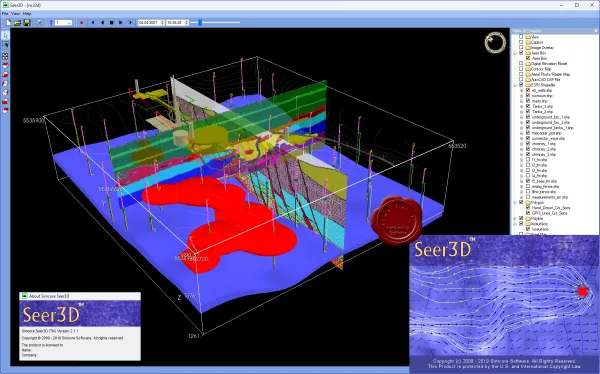
Task: Select measurements_an.shp tree item
Action: click(550, 197)
